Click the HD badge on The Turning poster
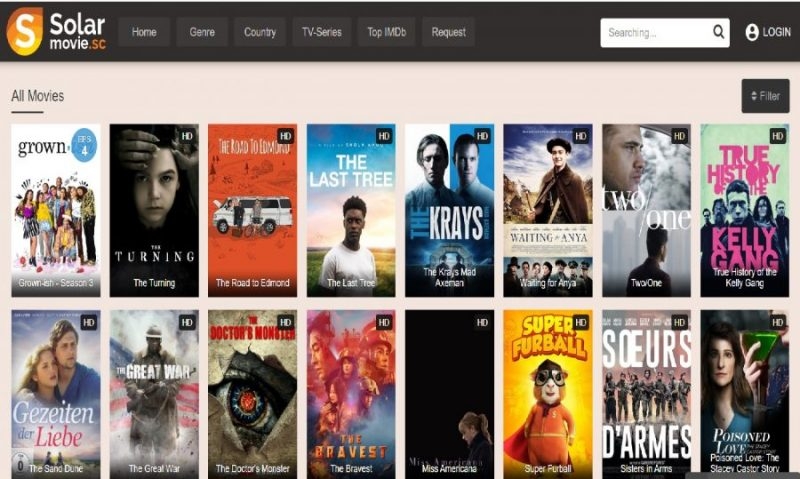This screenshot has height=479, width=800. click(x=186, y=135)
